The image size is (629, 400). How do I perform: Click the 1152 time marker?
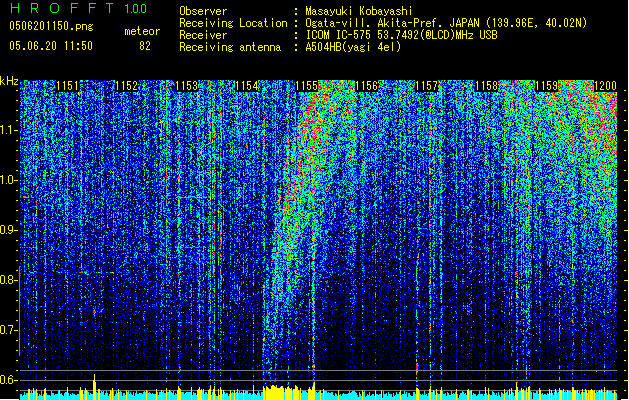click(x=127, y=86)
